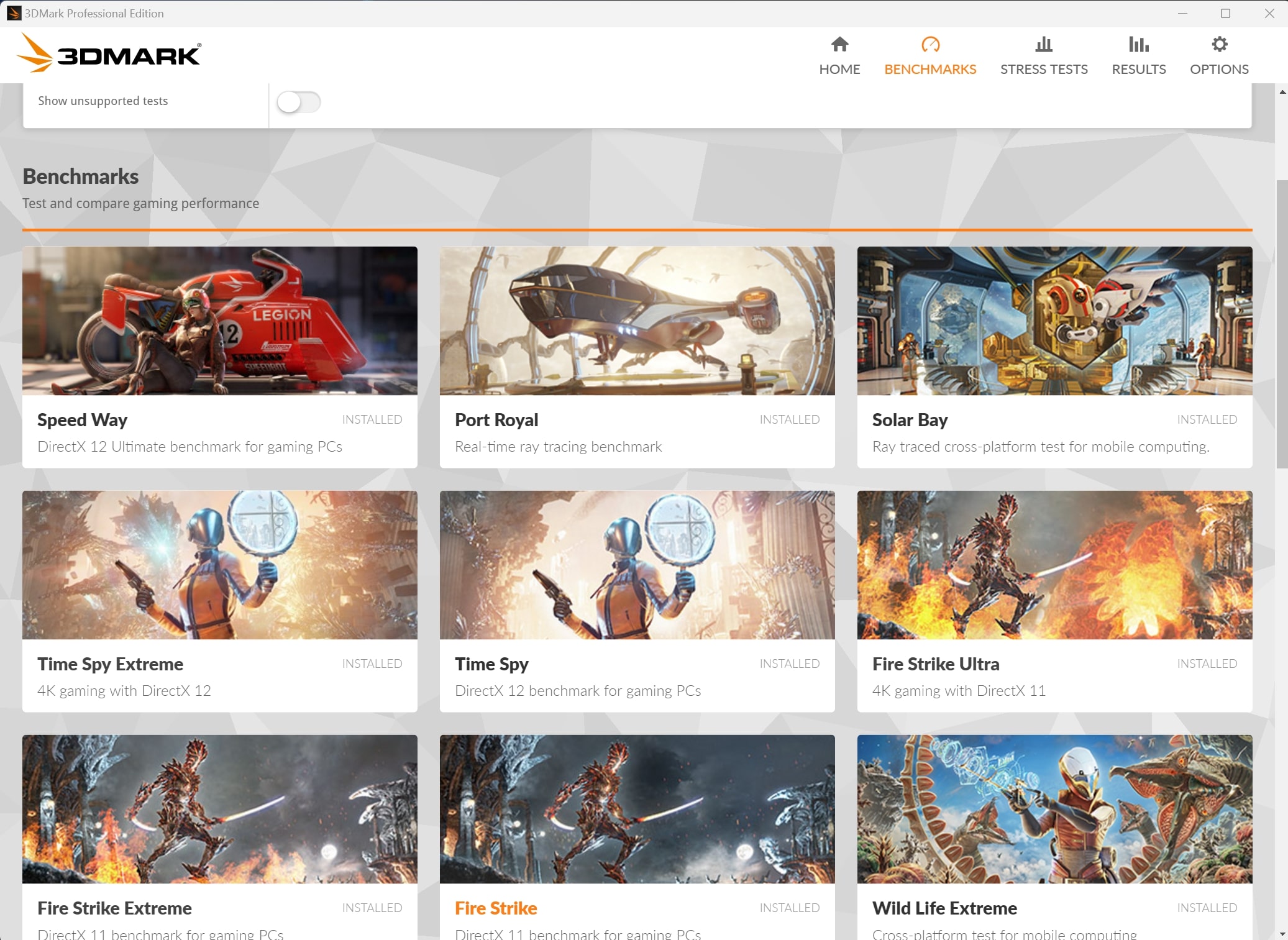1288x940 pixels.
Task: Click the Wild Life Extreme title
Action: [944, 908]
